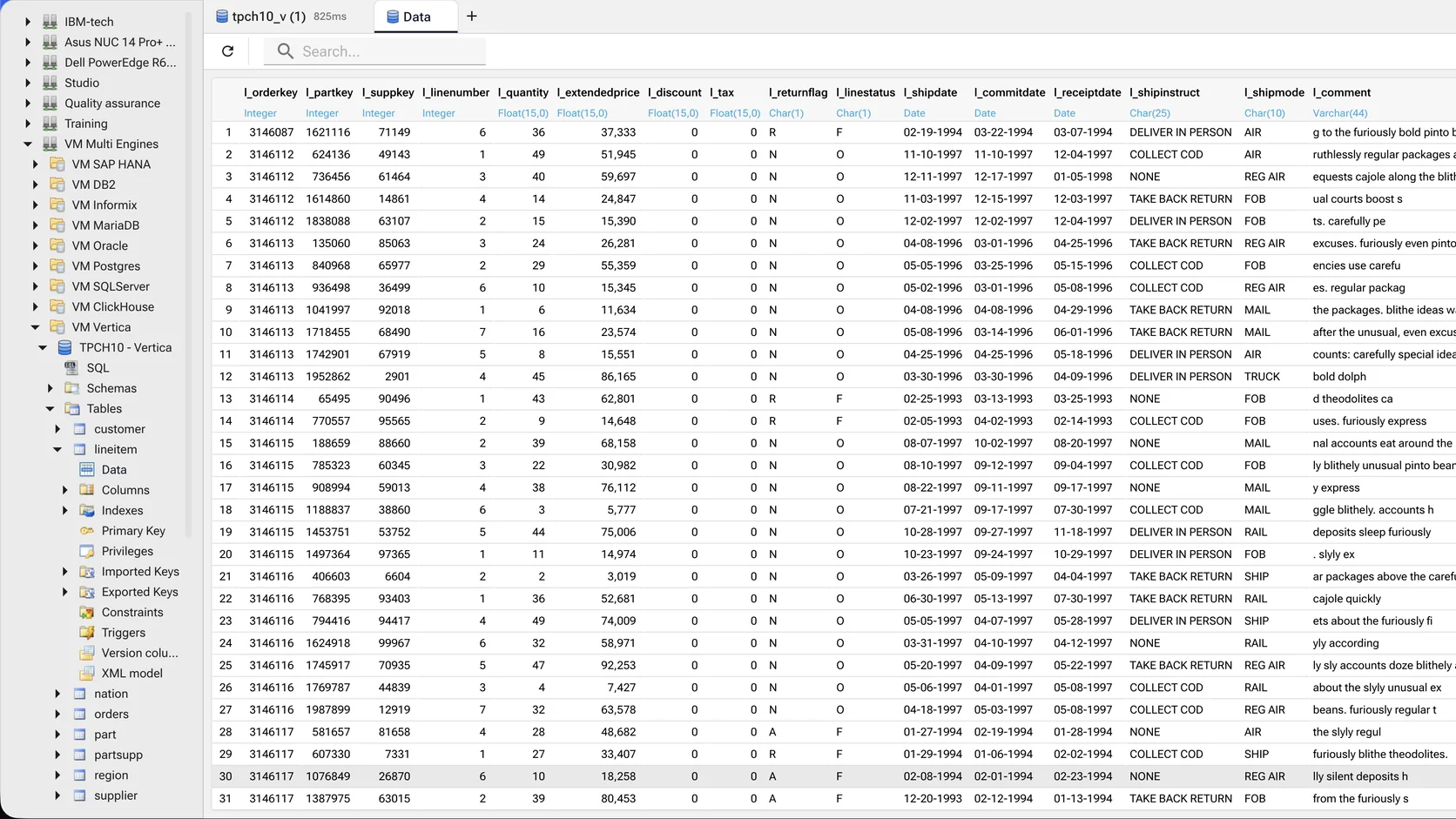Select the Data tab
1456x819 pixels.
click(415, 17)
